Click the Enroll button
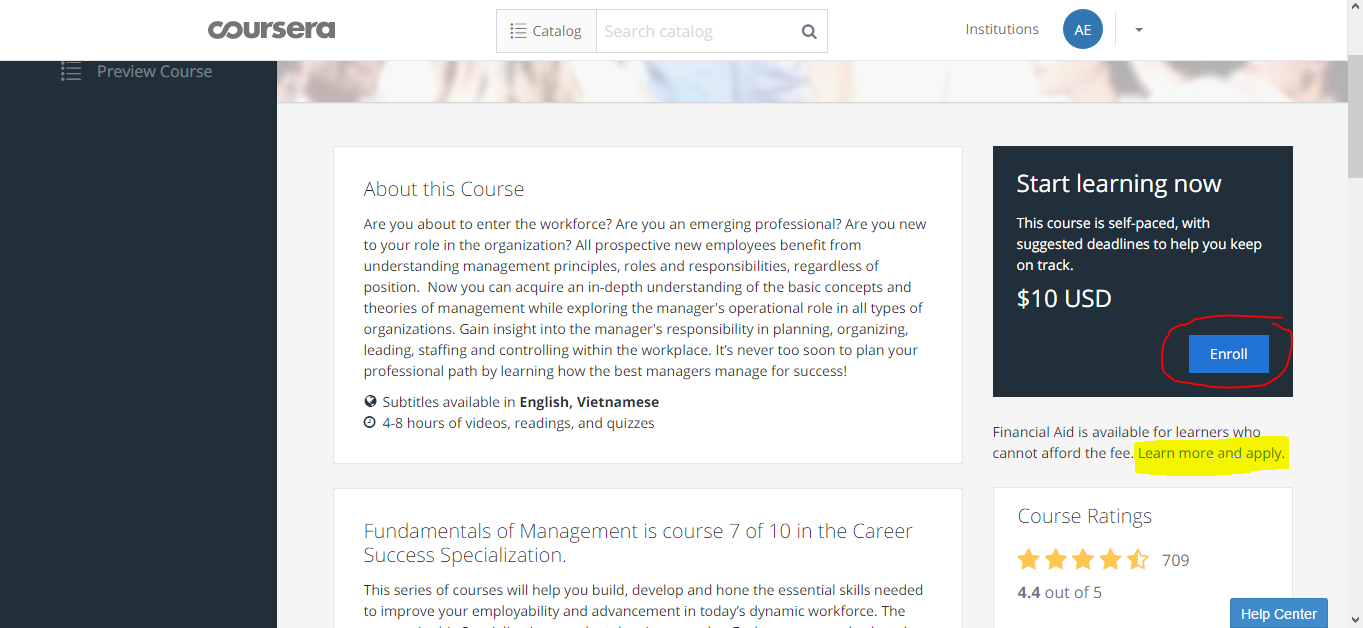Image resolution: width=1363 pixels, height=628 pixels. tap(1228, 353)
